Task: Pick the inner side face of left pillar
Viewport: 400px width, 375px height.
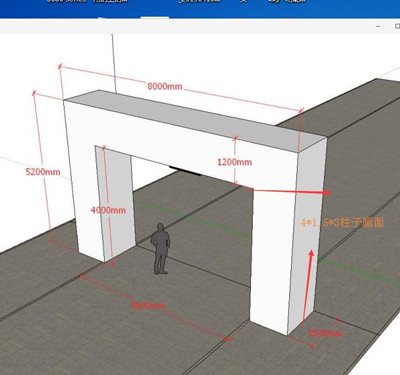Action: coord(115,204)
